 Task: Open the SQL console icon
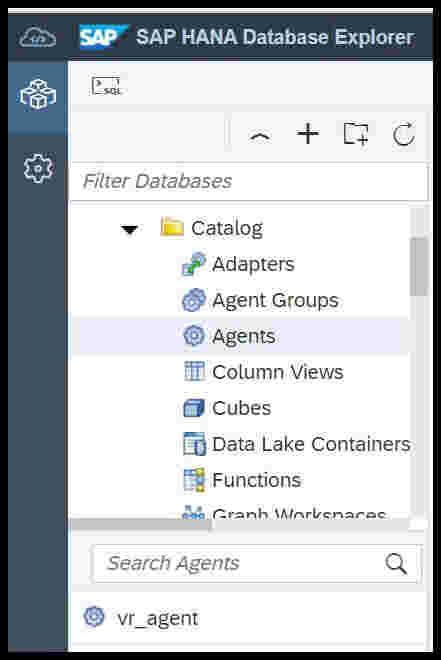pos(106,86)
